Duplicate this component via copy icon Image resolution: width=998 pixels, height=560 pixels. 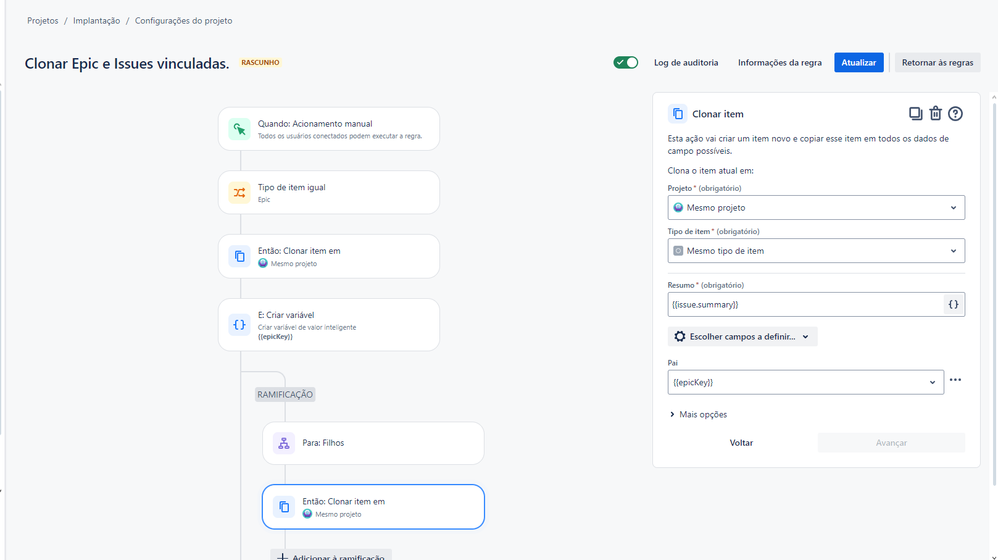tap(915, 113)
